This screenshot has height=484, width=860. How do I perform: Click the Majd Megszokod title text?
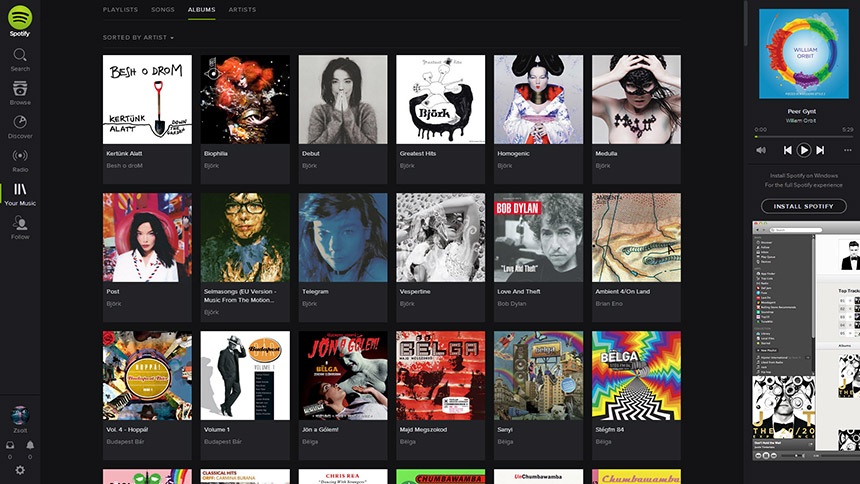coord(423,430)
